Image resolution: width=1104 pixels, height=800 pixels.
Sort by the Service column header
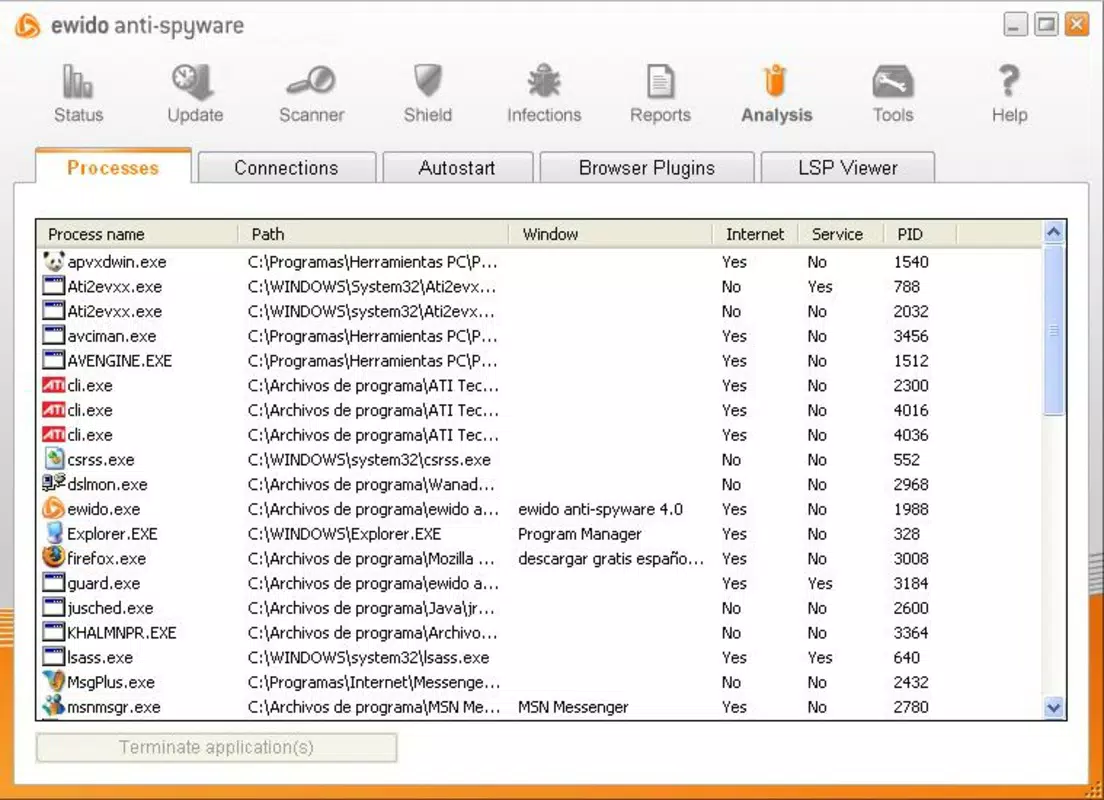click(841, 234)
